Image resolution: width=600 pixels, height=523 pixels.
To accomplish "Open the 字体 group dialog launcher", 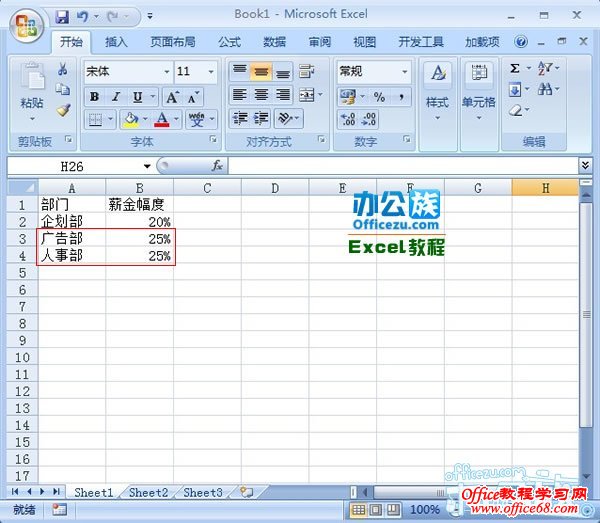I will 213,139.
